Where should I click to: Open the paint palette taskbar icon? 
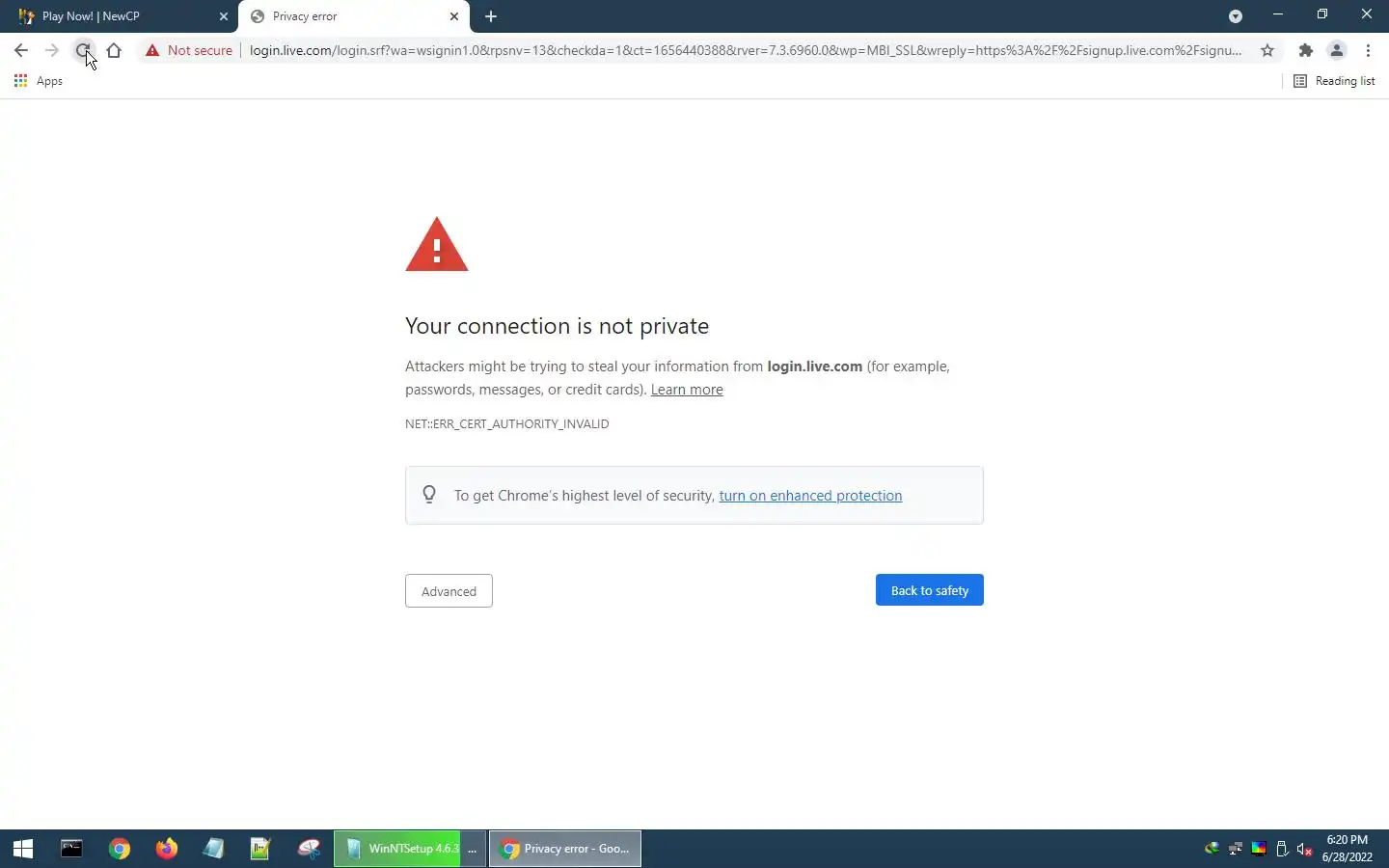point(309,849)
